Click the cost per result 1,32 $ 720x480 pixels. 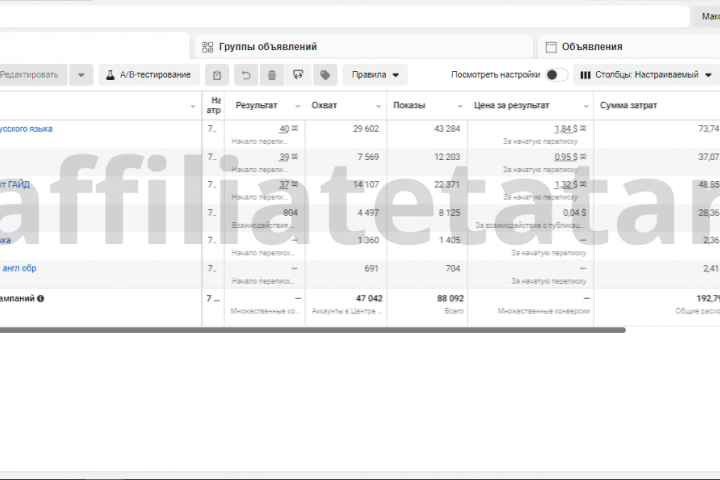click(566, 185)
